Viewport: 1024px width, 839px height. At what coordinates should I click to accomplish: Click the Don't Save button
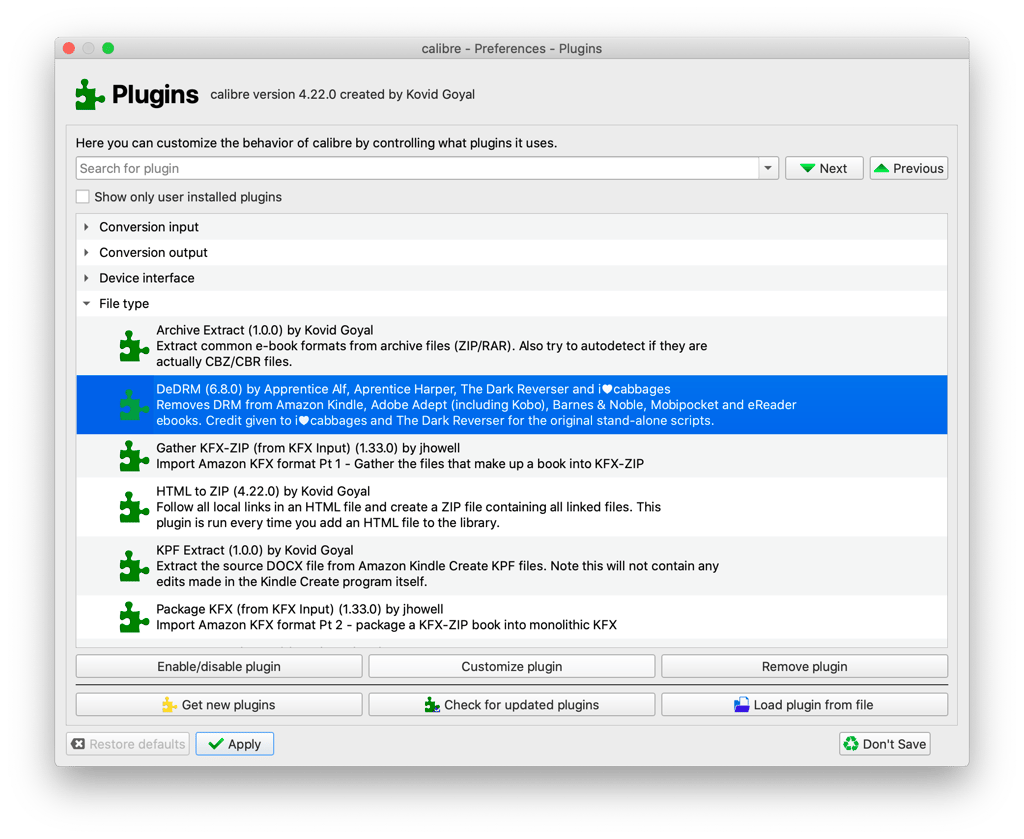[x=884, y=744]
